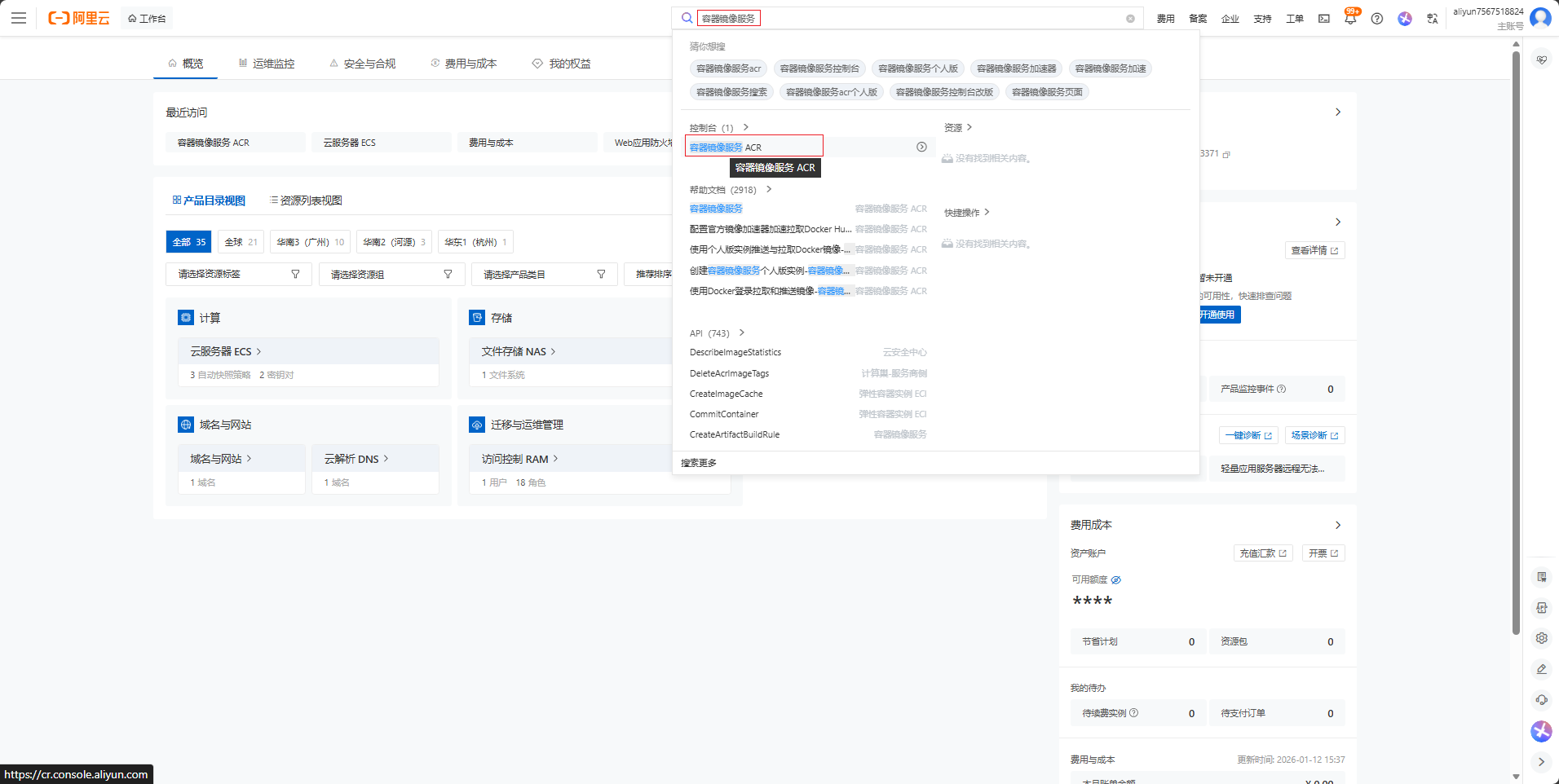Collapse the right sidebar with bottom arrow
This screenshot has height=784, width=1559.
[1541, 762]
